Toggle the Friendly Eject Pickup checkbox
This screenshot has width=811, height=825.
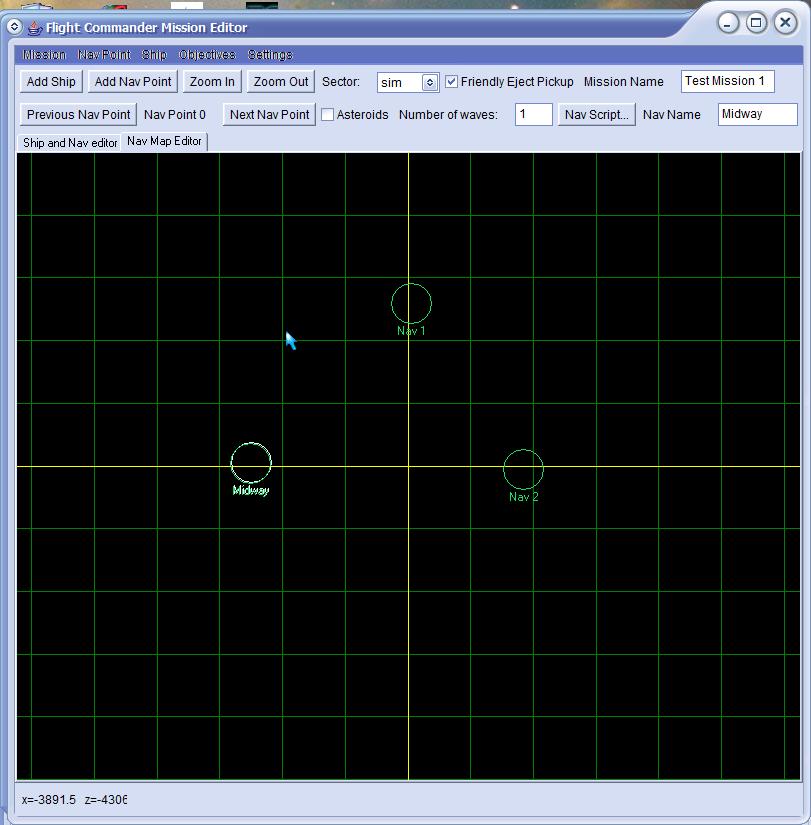point(452,82)
